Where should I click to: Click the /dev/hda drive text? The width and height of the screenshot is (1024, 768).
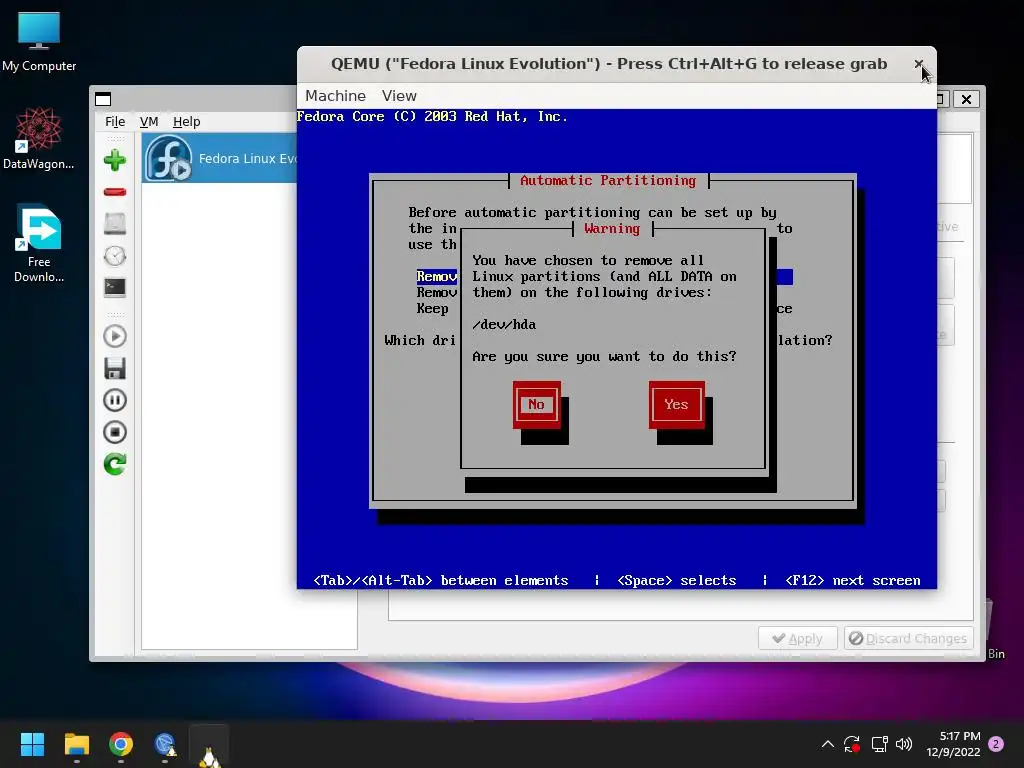click(504, 325)
